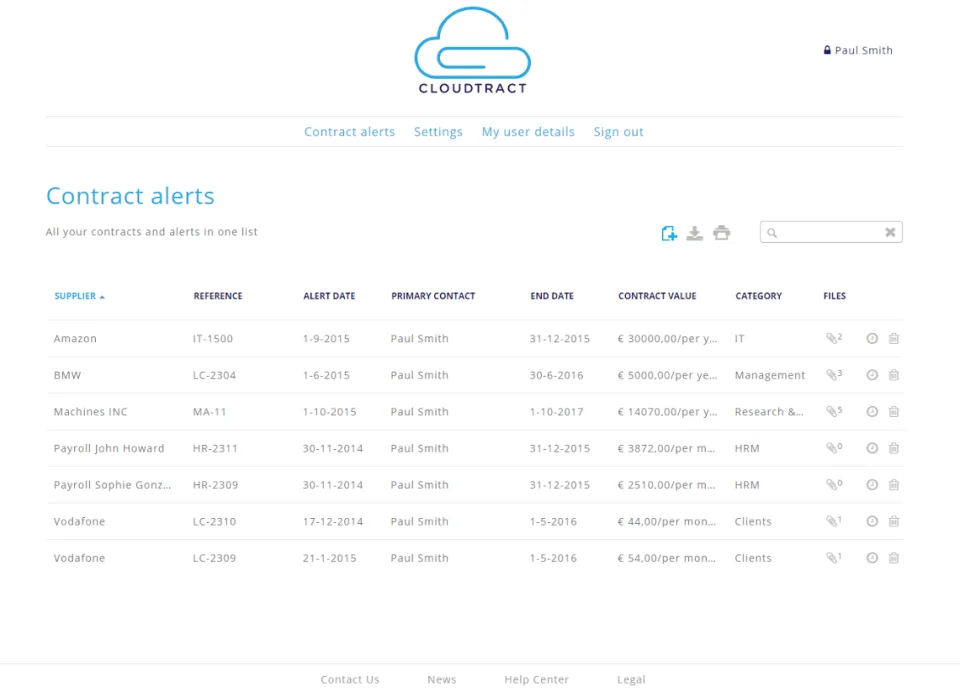
Task: Select the Amazon supplier cell
Action: tap(75, 338)
